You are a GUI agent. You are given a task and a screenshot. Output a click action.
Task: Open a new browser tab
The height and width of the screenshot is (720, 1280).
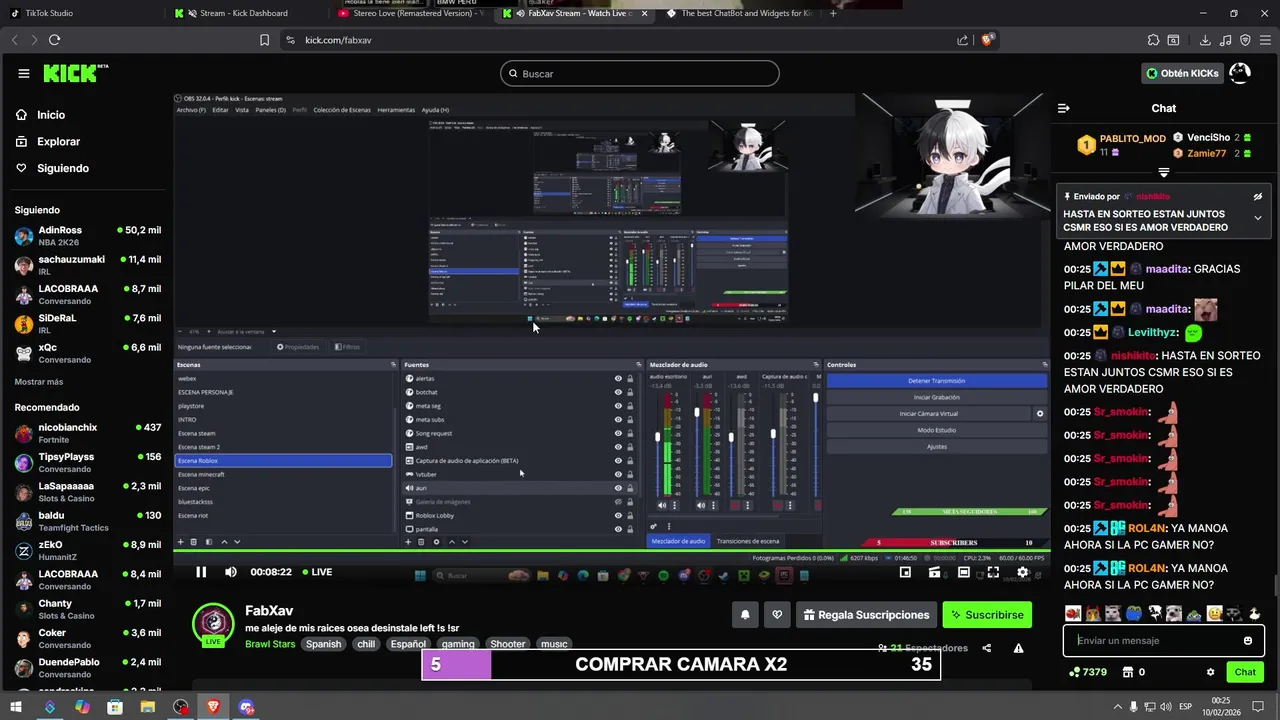tap(833, 13)
